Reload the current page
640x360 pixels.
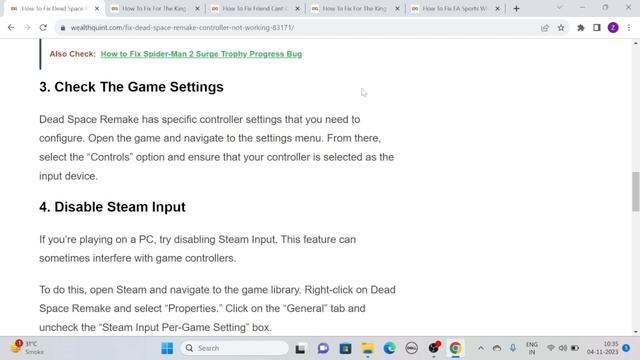coord(43,27)
